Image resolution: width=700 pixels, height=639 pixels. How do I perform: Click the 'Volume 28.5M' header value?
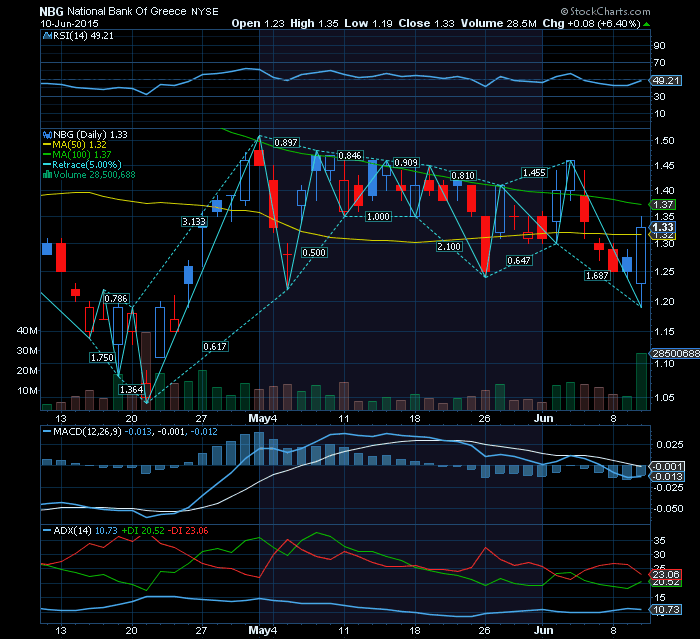point(499,24)
